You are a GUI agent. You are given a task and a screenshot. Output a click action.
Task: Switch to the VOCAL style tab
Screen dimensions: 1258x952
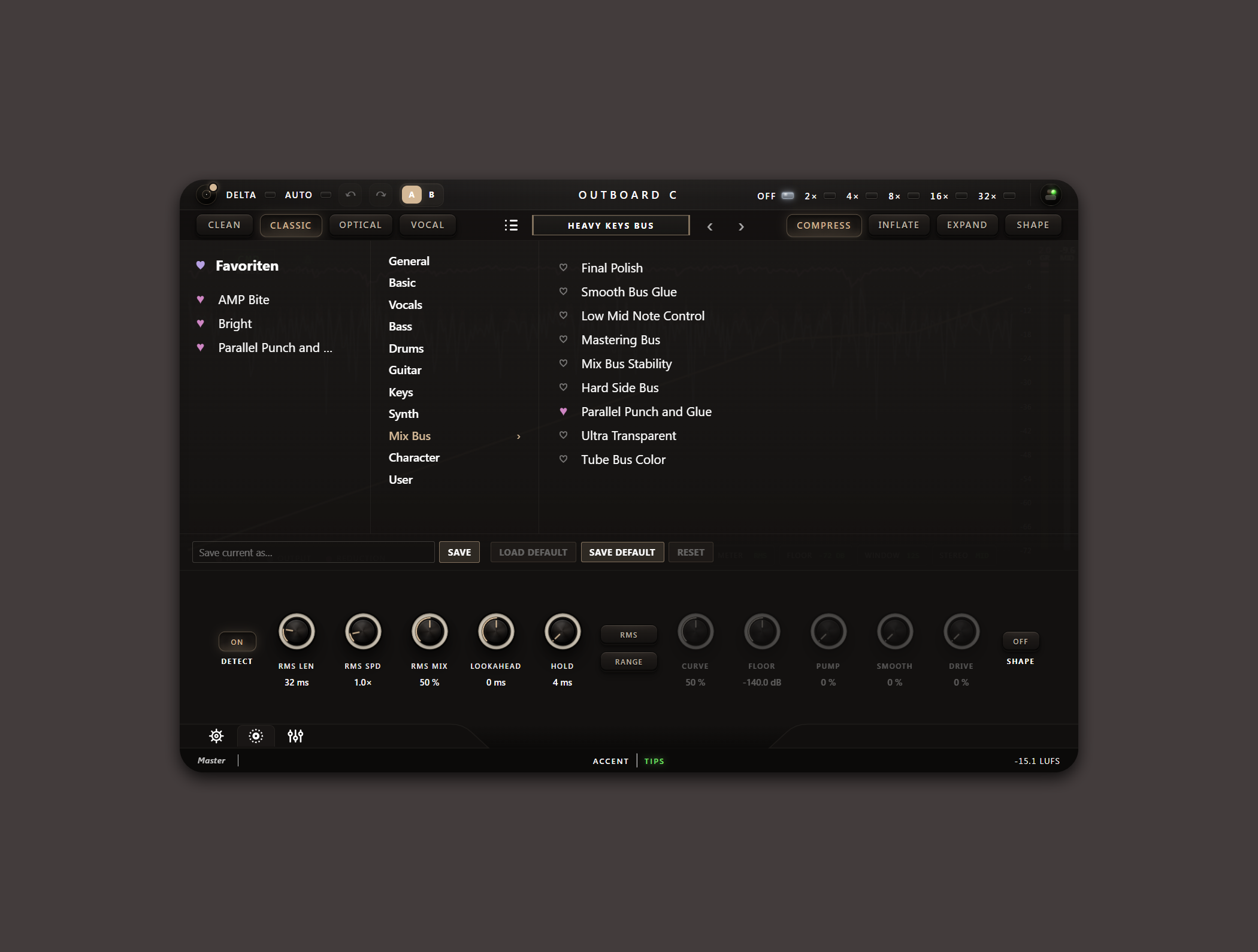point(428,225)
